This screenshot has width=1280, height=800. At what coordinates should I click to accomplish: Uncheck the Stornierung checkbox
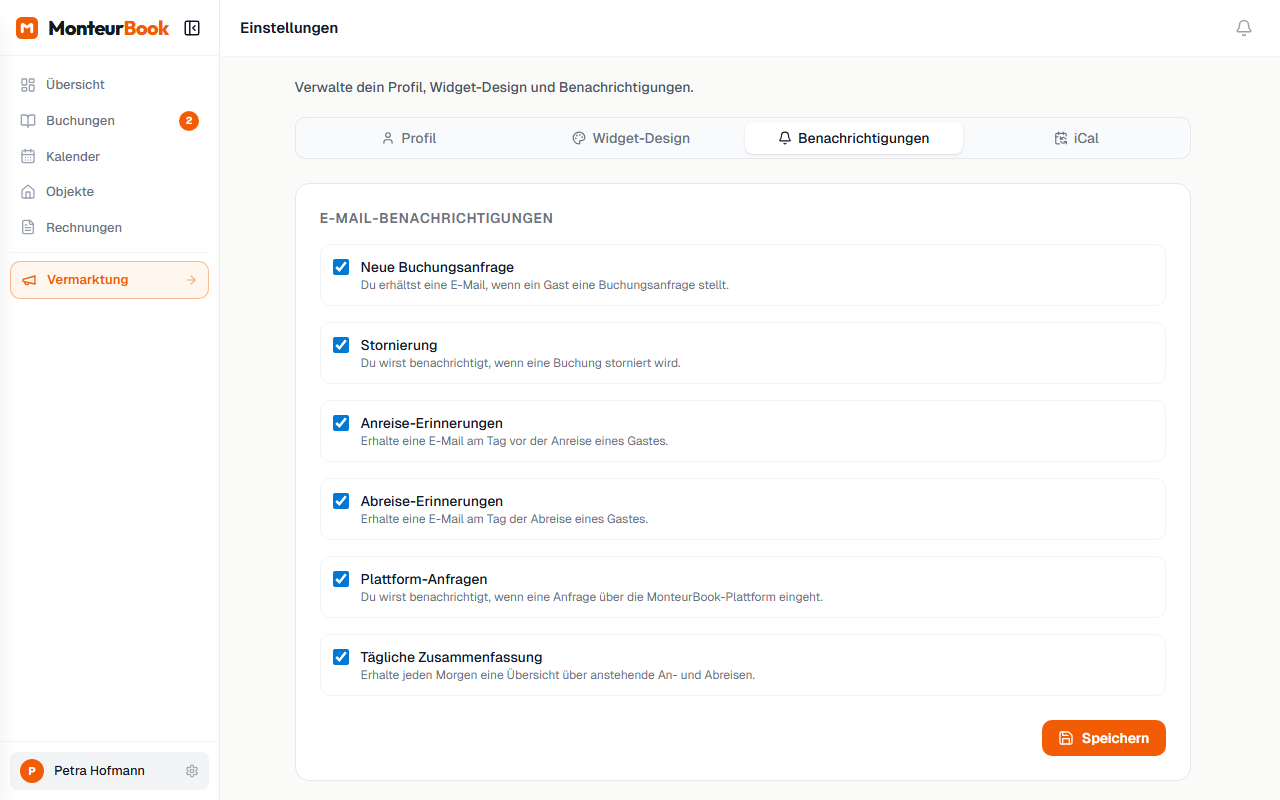(x=341, y=345)
